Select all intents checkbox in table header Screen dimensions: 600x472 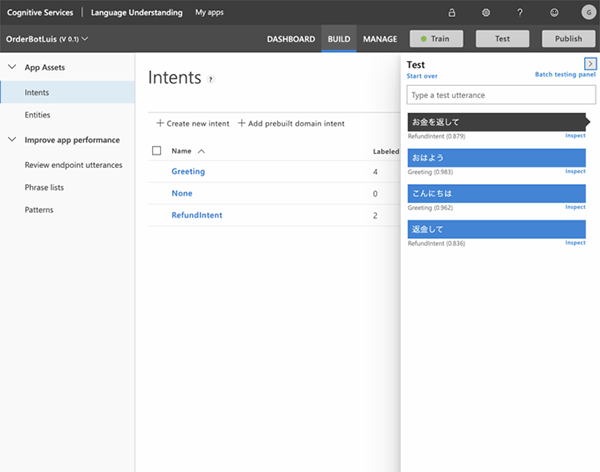157,150
